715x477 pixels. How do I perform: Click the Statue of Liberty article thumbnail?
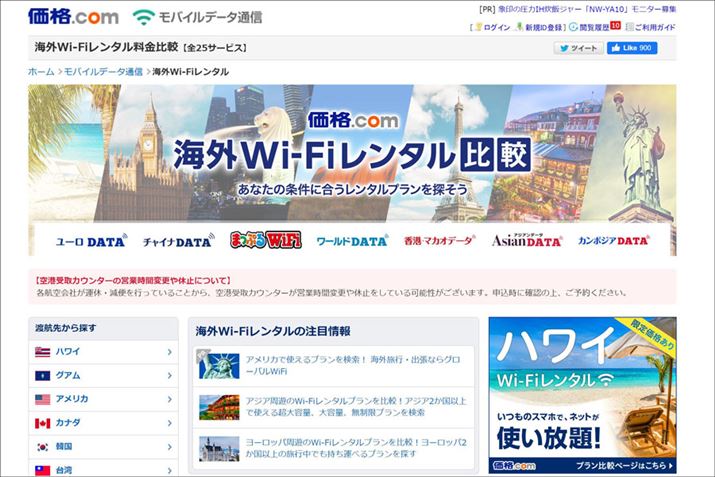tap(219, 366)
